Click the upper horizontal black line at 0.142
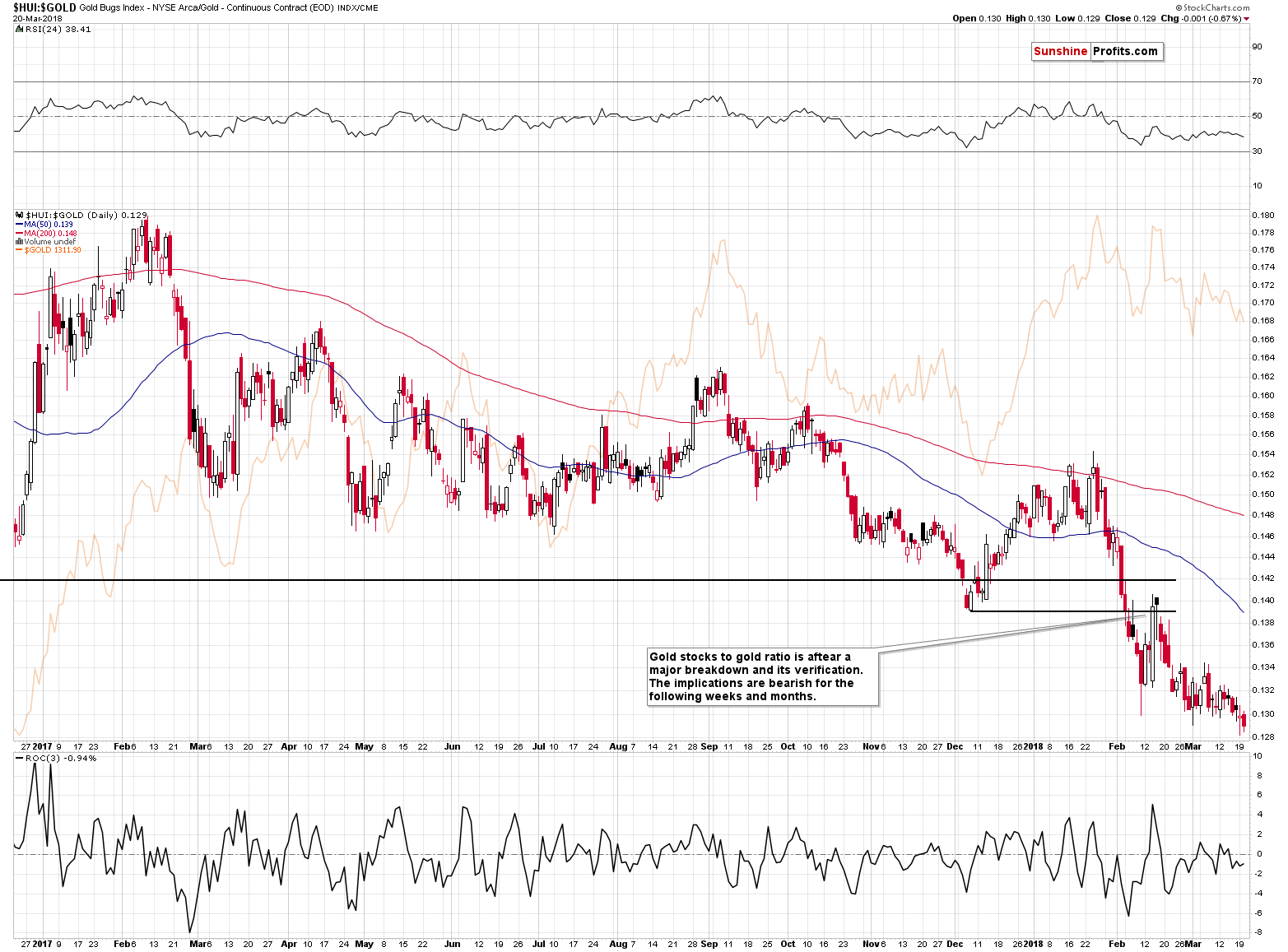 pos(588,581)
